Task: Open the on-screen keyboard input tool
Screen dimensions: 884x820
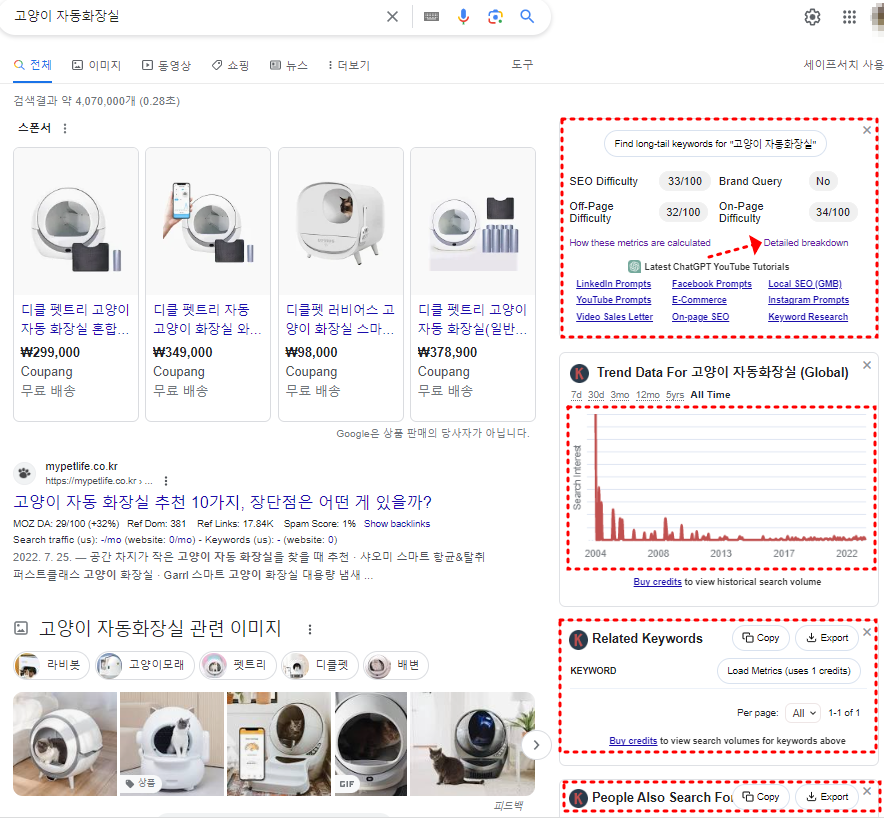Action: (x=431, y=16)
